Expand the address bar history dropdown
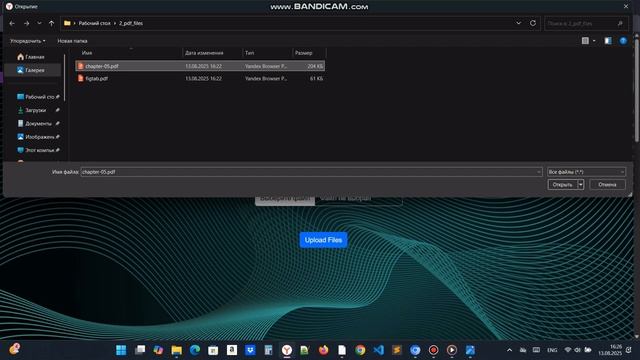The image size is (640, 360). (x=518, y=23)
